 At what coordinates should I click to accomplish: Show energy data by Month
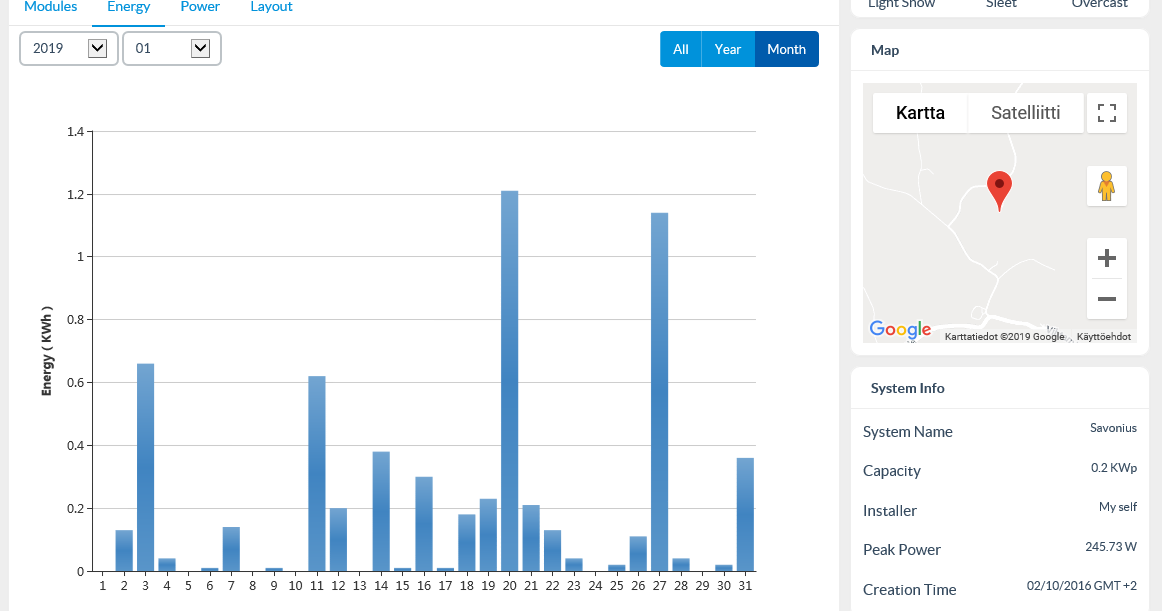[x=786, y=49]
